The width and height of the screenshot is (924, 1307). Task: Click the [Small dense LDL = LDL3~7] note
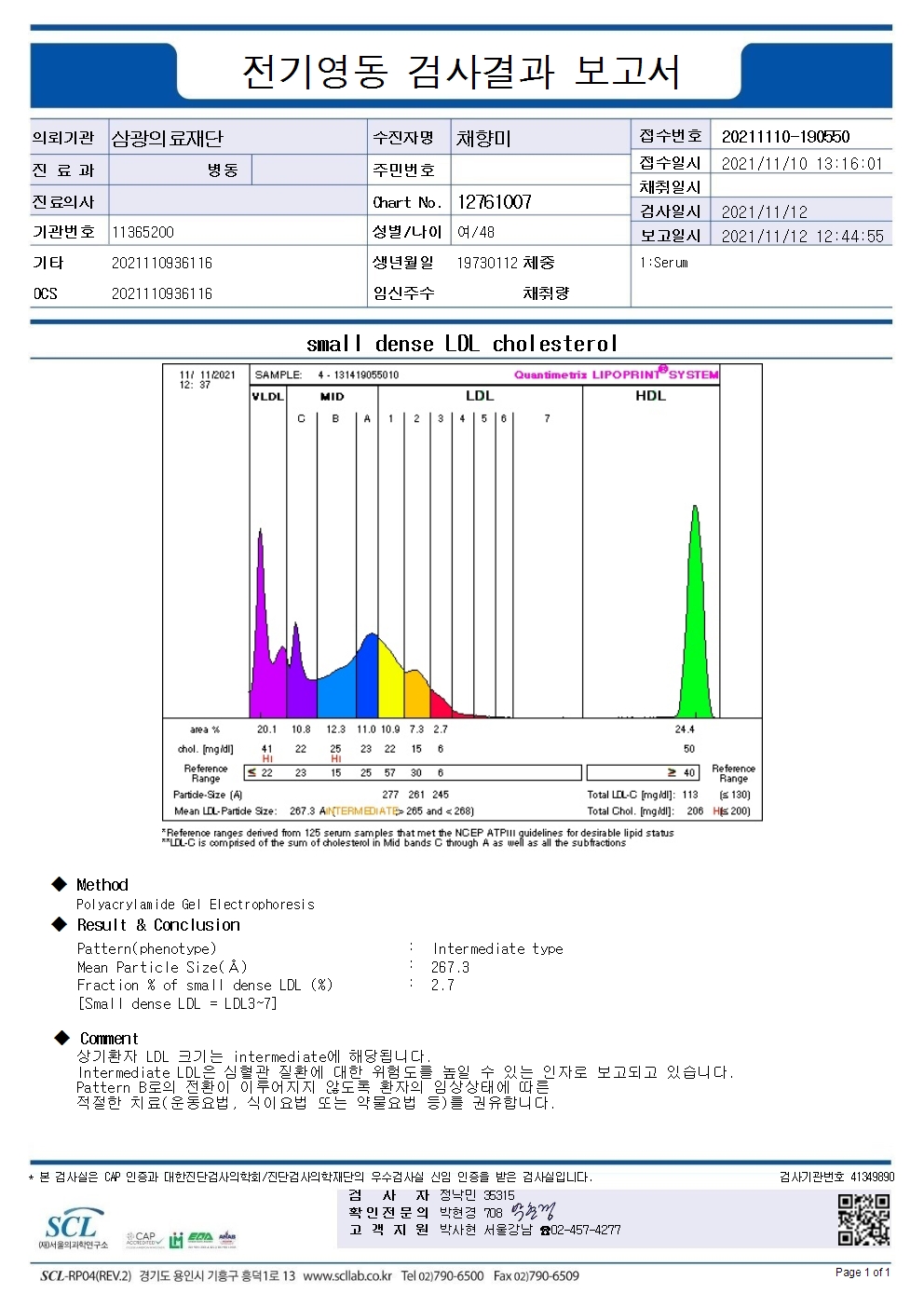[177, 1003]
